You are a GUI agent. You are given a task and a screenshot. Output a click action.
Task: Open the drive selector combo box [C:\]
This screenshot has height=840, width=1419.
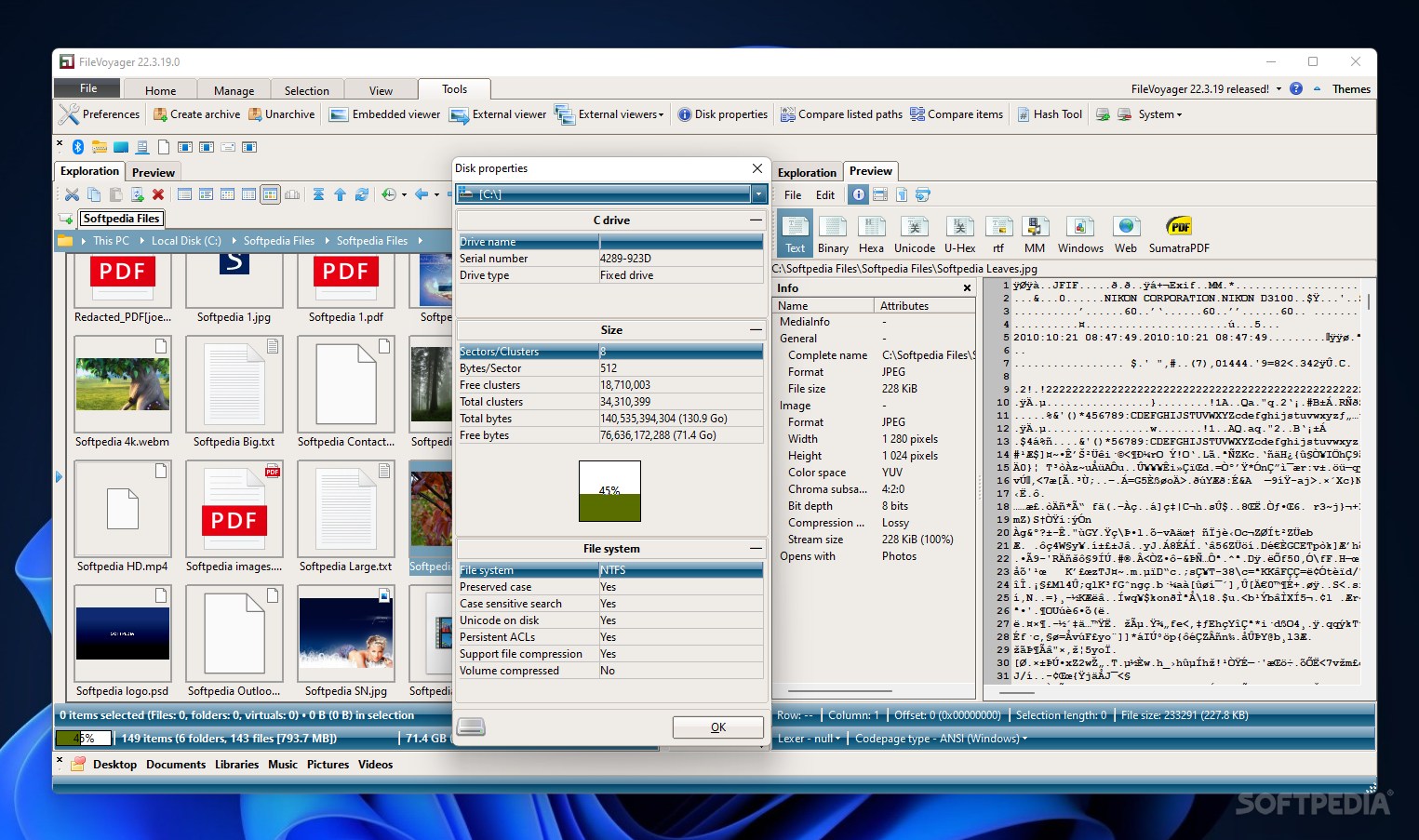tap(611, 194)
